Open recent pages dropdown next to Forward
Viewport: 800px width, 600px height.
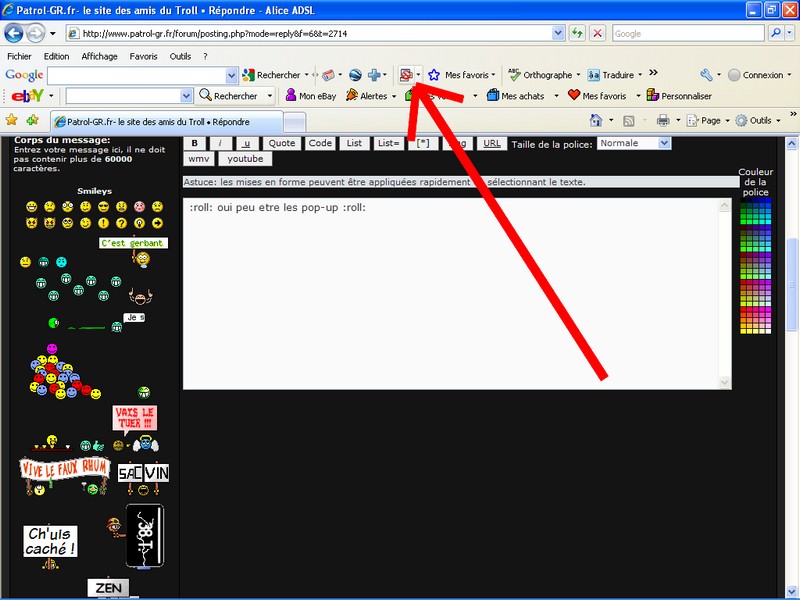click(53, 34)
